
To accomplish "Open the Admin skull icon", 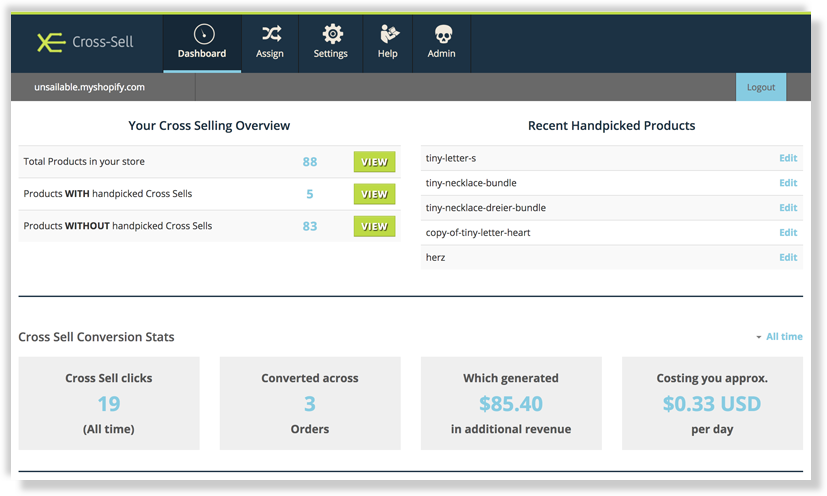I will coord(443,35).
